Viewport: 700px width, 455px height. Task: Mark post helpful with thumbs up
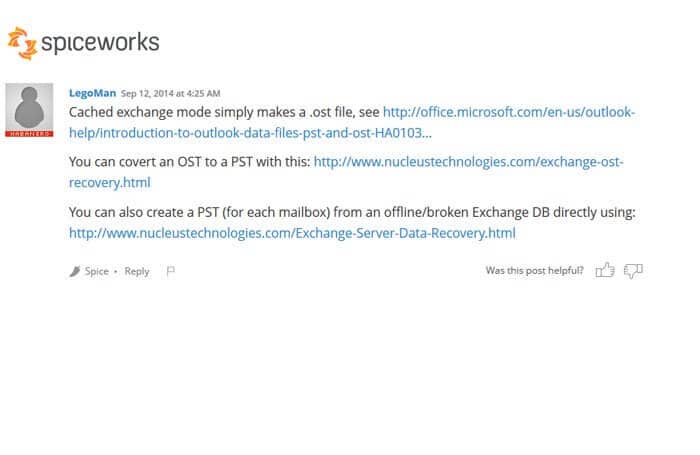pos(605,270)
